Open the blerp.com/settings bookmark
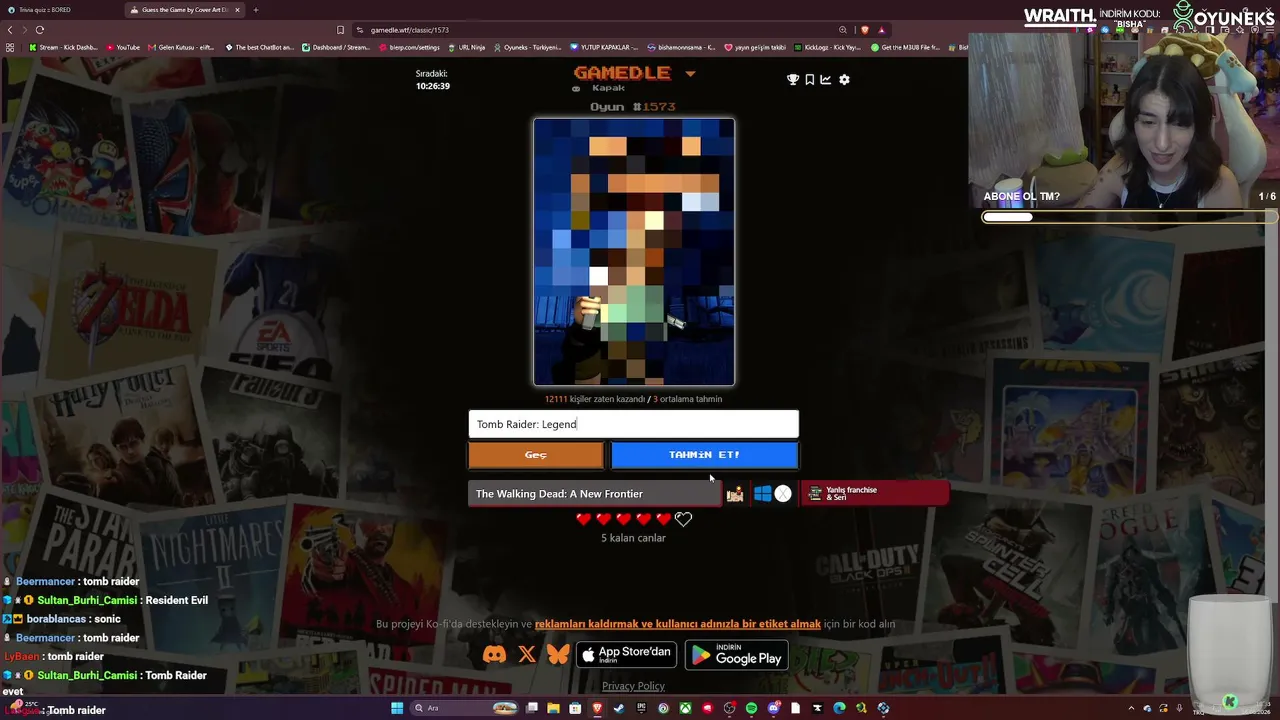 pos(408,47)
